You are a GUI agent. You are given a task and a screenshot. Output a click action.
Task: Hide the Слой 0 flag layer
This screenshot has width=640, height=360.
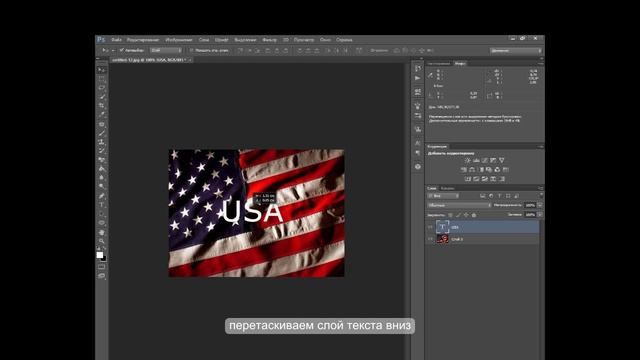(430, 239)
